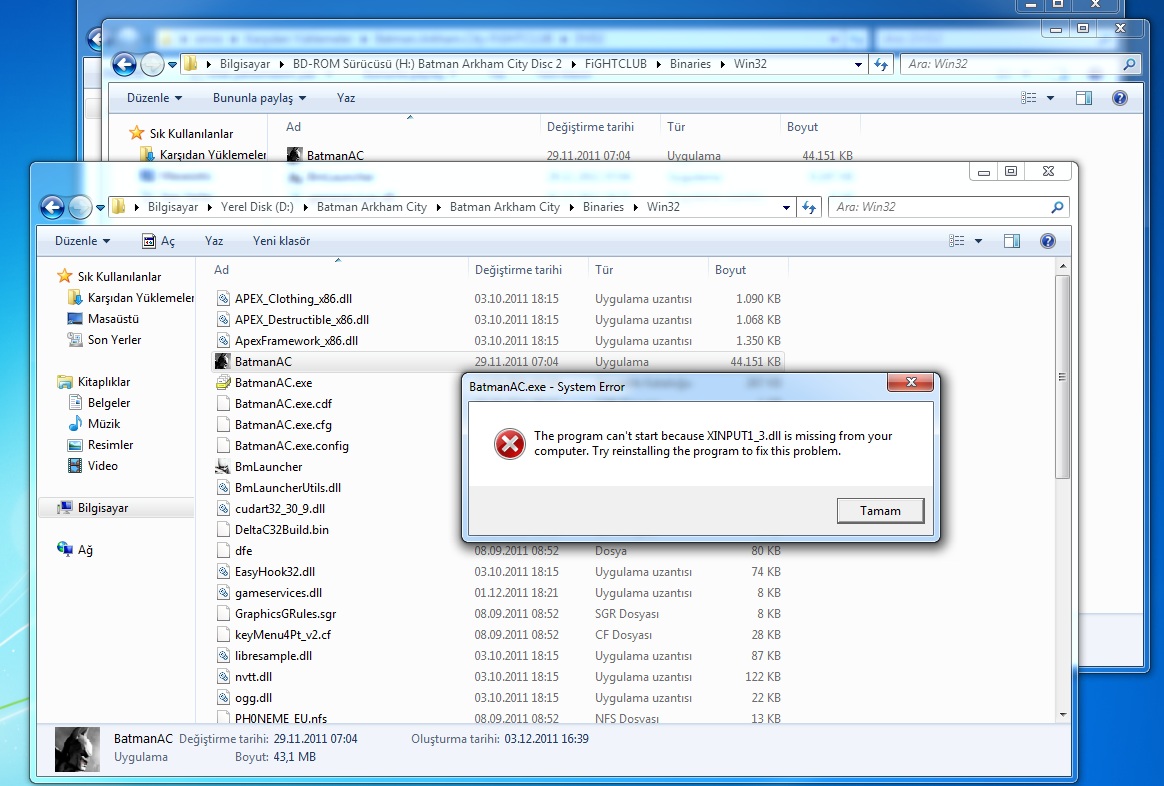
Task: Select BatmanAC application icon in file list
Action: click(223, 361)
